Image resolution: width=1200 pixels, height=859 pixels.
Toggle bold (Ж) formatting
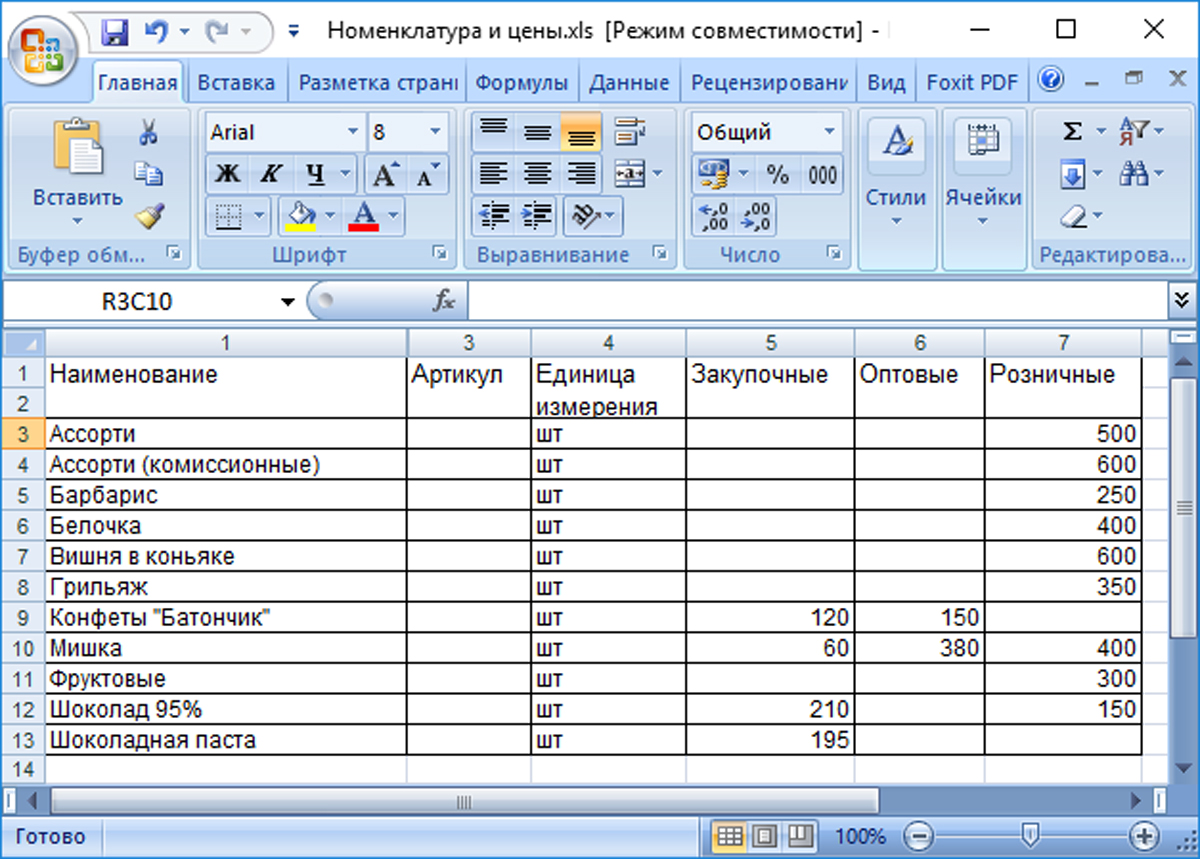[227, 174]
